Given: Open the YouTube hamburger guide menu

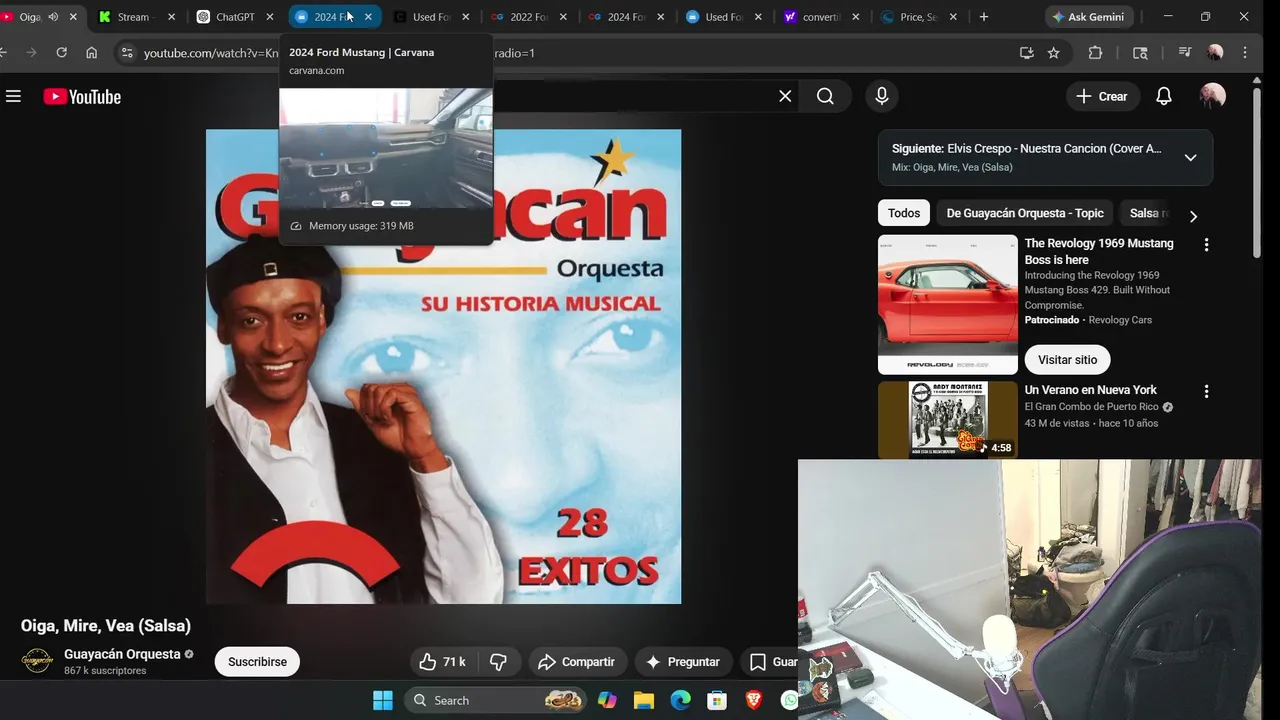Looking at the screenshot, I should (x=13, y=96).
